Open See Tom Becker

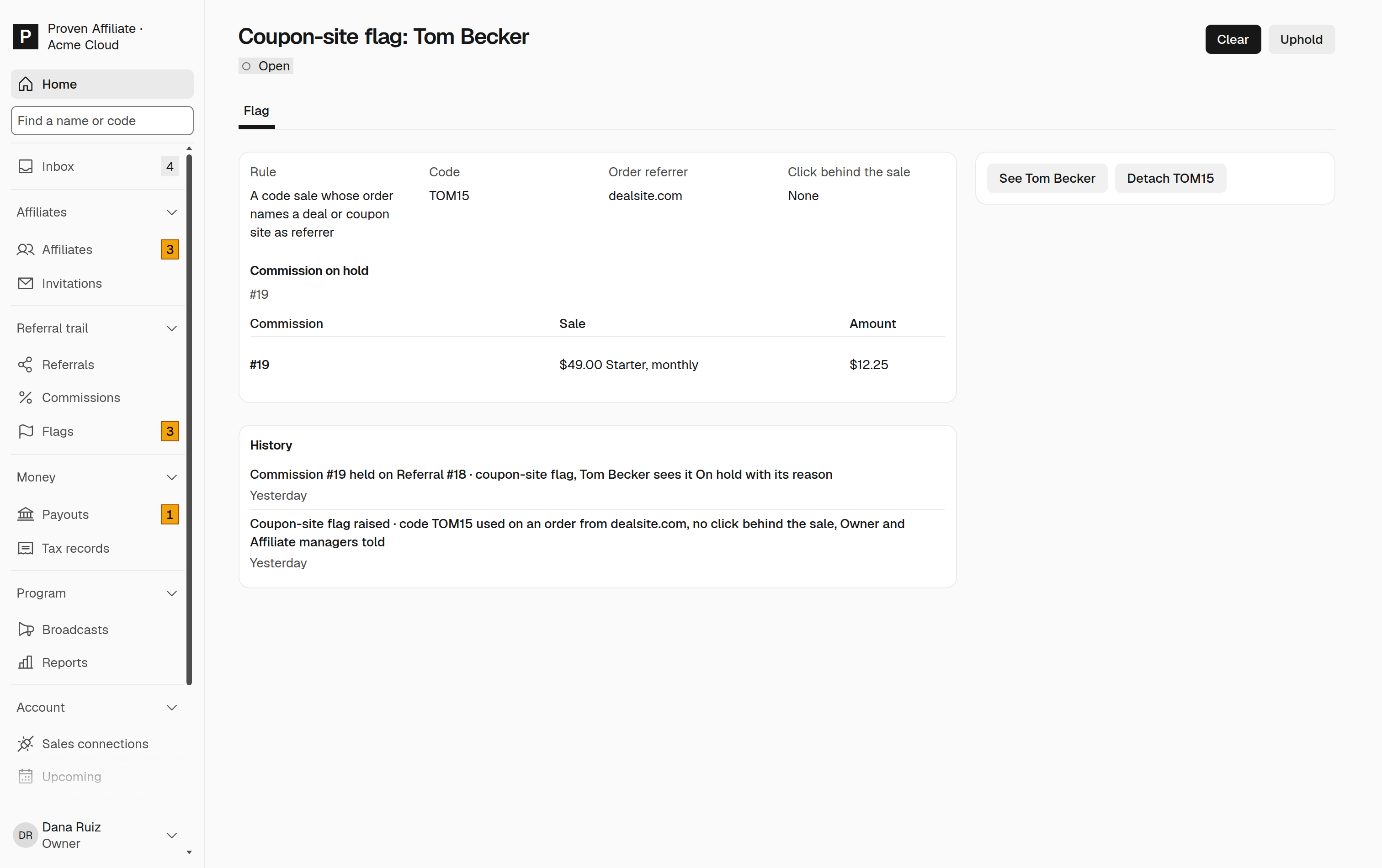tap(1047, 179)
